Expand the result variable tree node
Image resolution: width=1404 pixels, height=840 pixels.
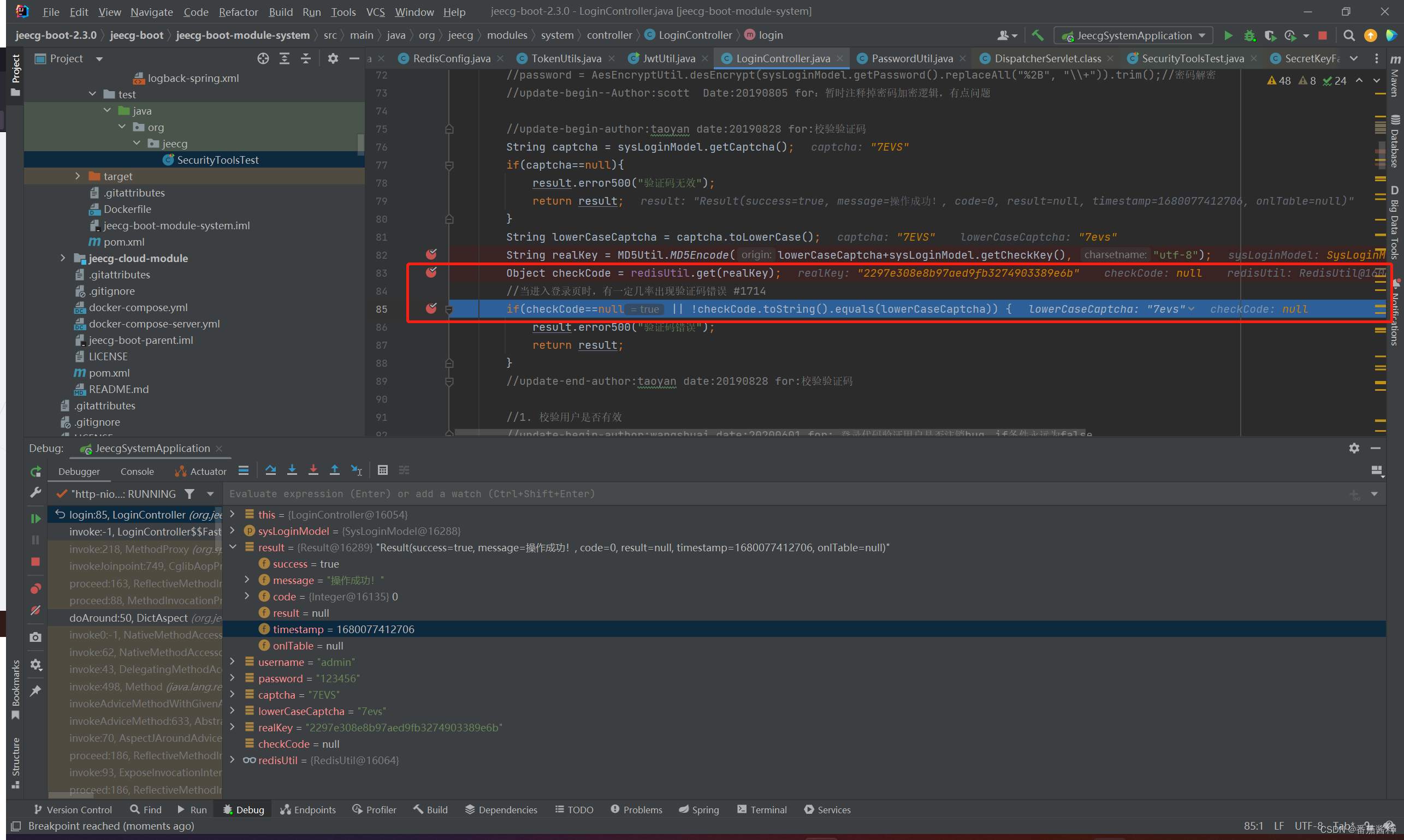click(x=238, y=547)
